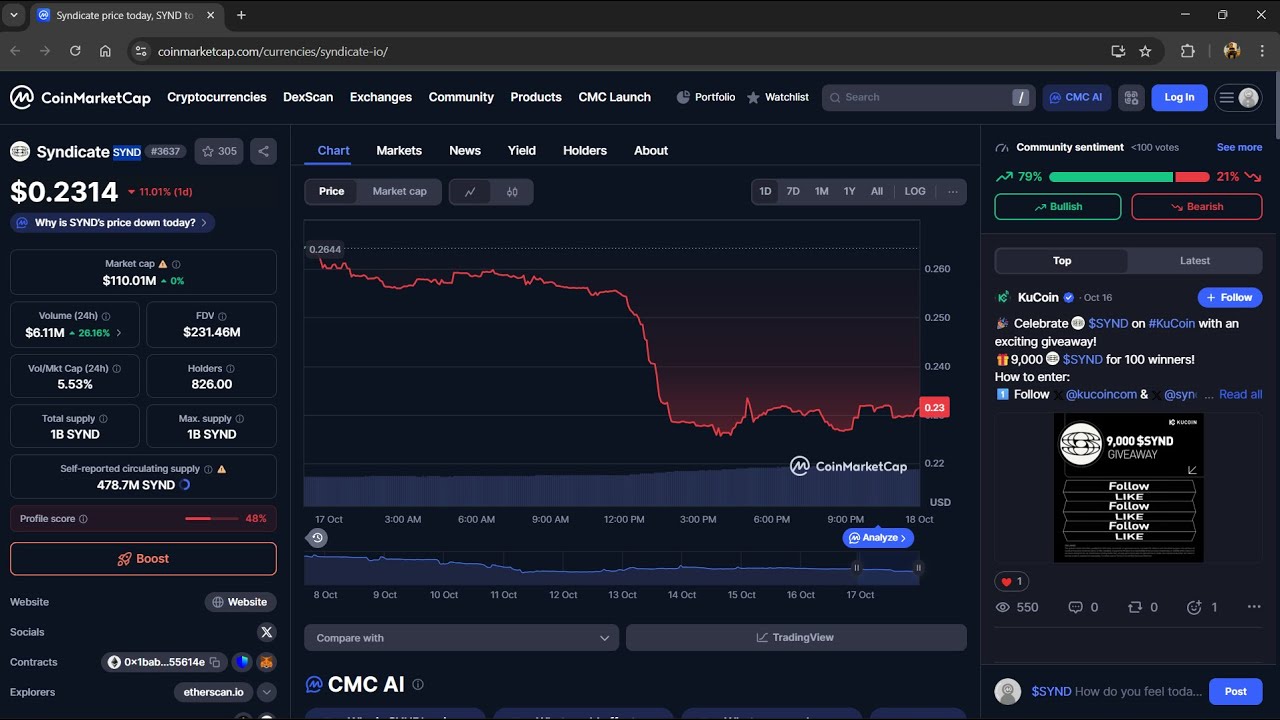The width and height of the screenshot is (1280, 720).
Task: Open KuCoin giveaway image thumbnail
Action: click(1129, 488)
